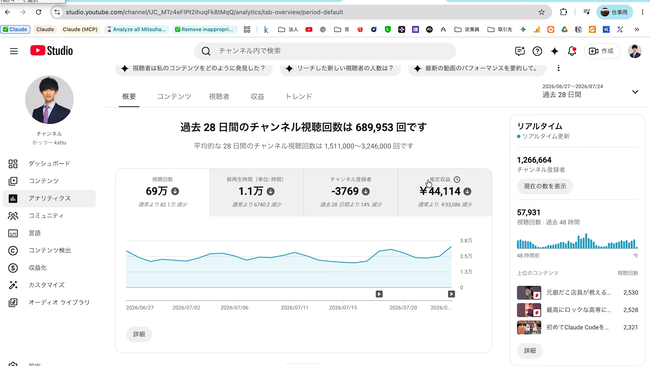Click the last video marker at chart end

click(451, 294)
